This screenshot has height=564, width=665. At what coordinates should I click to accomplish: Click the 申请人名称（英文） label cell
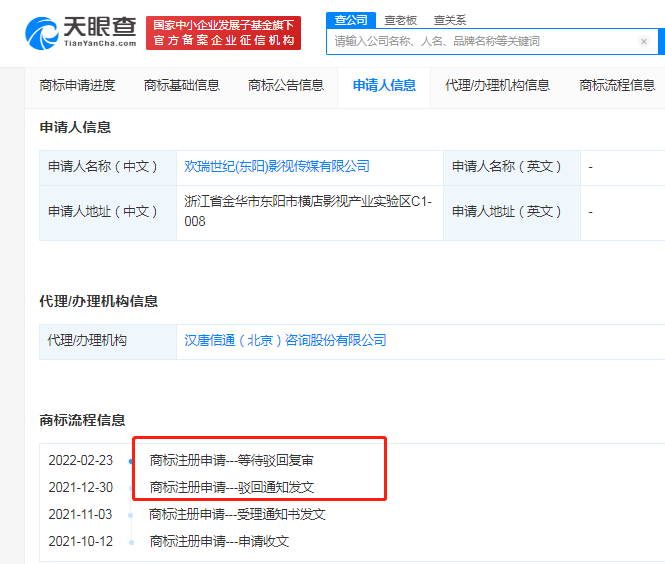512,168
